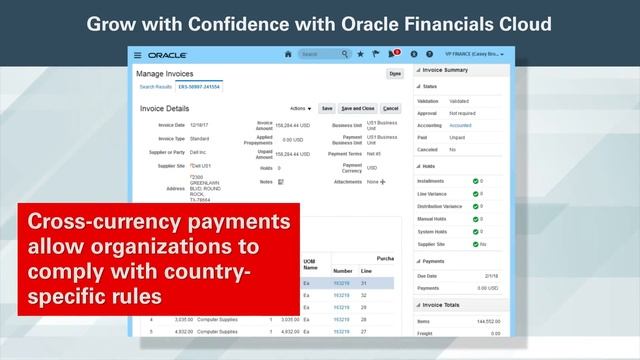The height and width of the screenshot is (360, 640).
Task: Click the Cancel button
Action: 391,109
